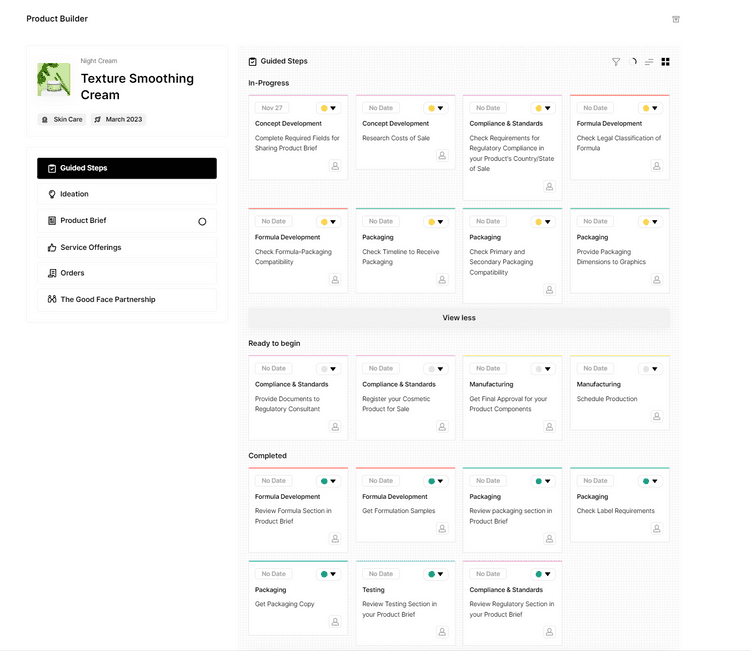Click the View less button
Image resolution: width=750 pixels, height=651 pixels.
coord(459,318)
